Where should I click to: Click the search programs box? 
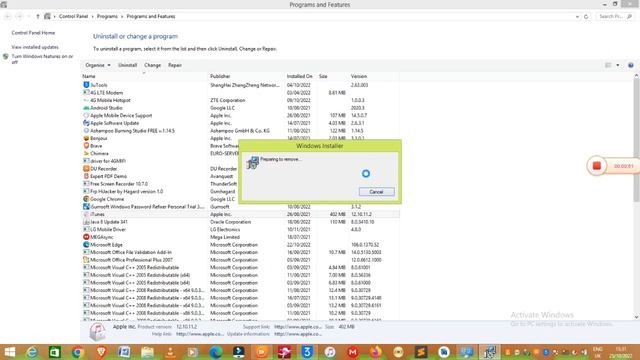point(614,16)
